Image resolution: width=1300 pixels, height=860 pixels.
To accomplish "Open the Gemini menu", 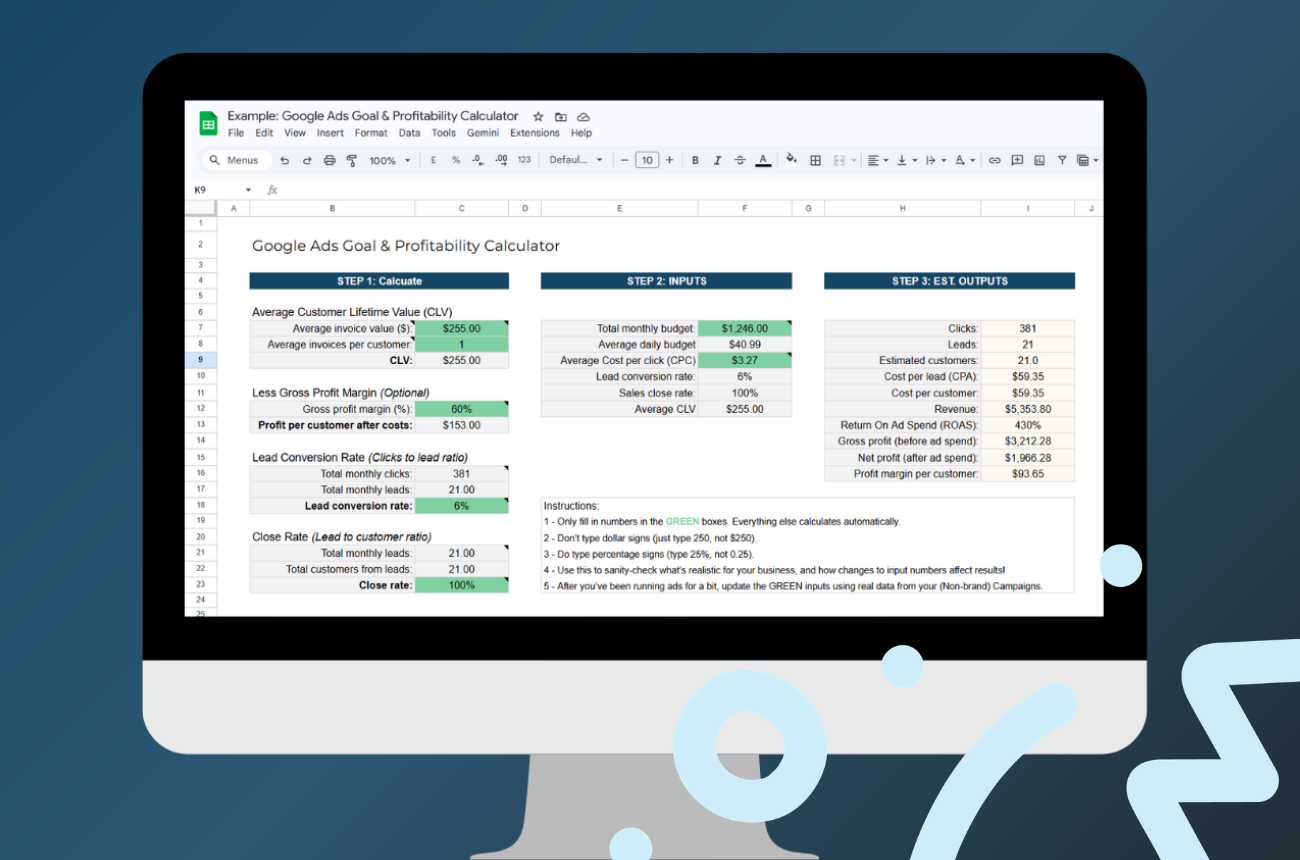I will pyautogui.click(x=483, y=133).
